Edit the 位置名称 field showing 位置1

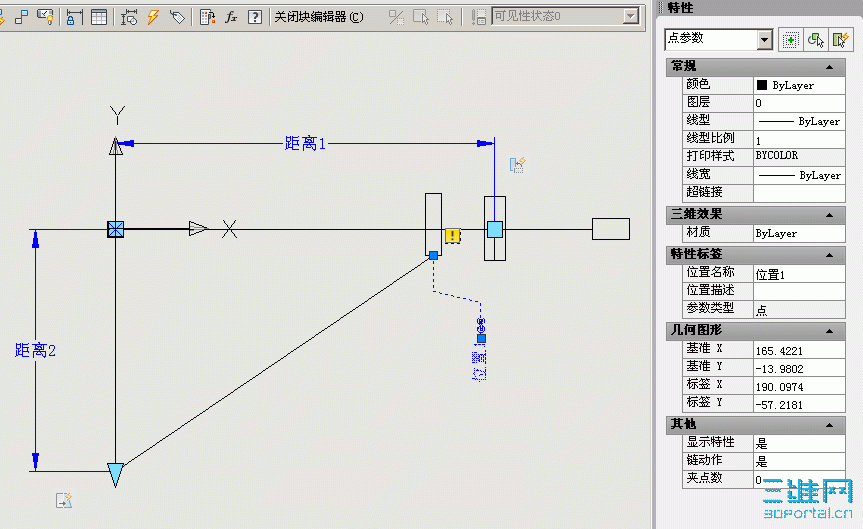(799, 274)
